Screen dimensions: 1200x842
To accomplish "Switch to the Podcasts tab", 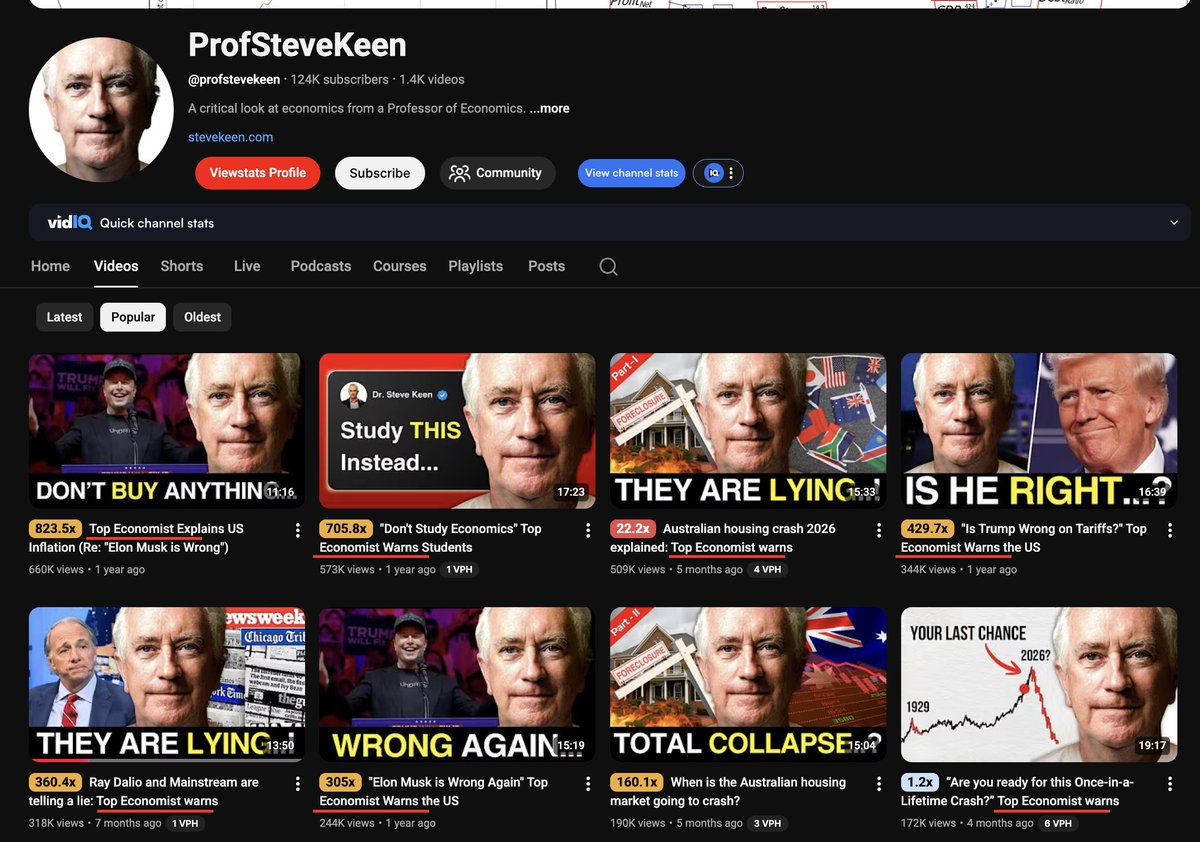I will click(x=321, y=266).
